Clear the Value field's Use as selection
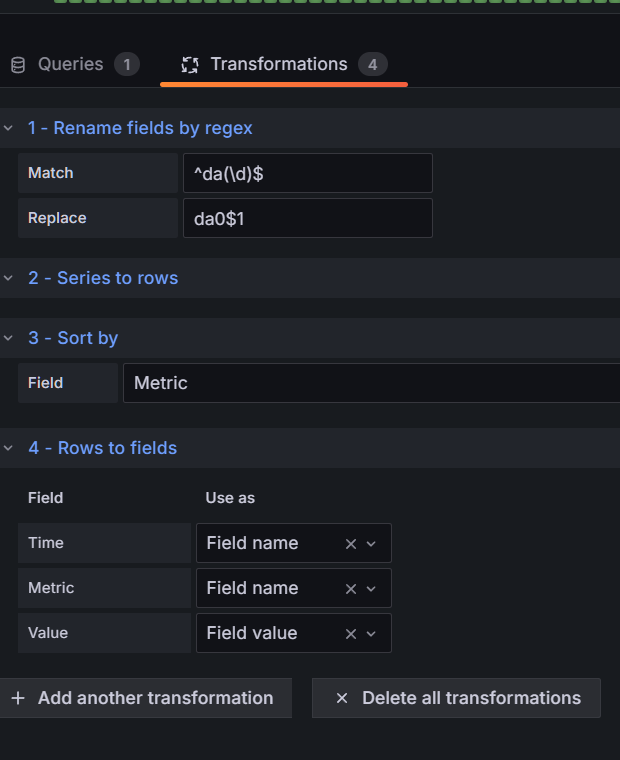Image resolution: width=620 pixels, height=760 pixels. coord(351,634)
